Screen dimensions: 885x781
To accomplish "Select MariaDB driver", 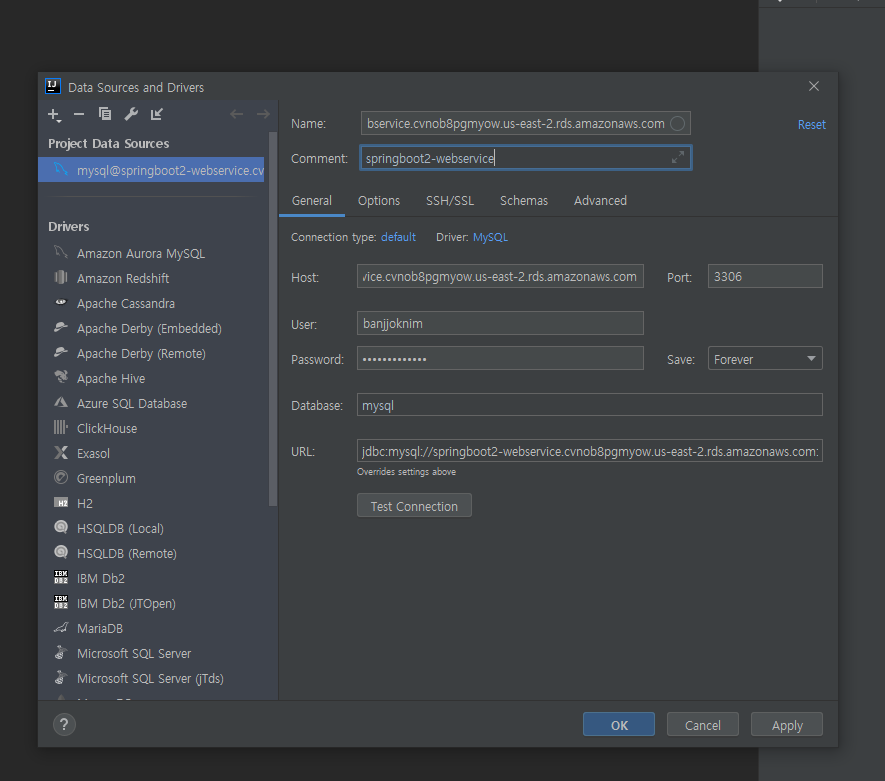I will coord(99,629).
